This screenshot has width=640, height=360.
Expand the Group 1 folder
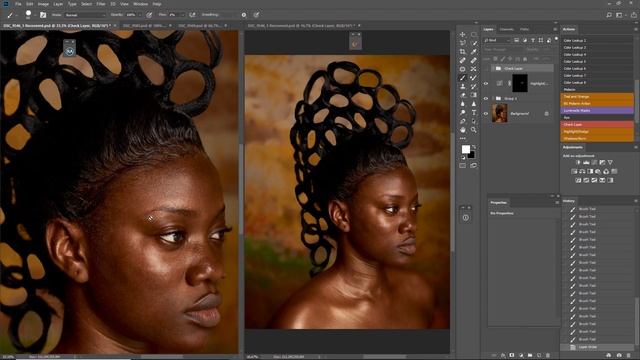493,98
